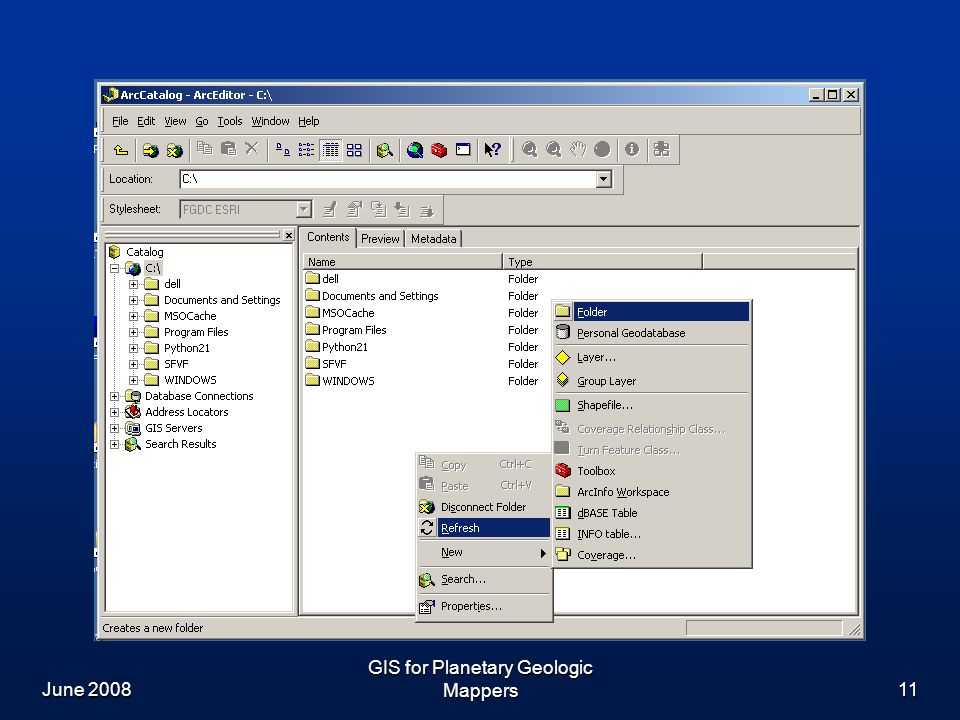Open the ArcToolbox red toolbox icon
960x720 pixels.
(x=439, y=149)
